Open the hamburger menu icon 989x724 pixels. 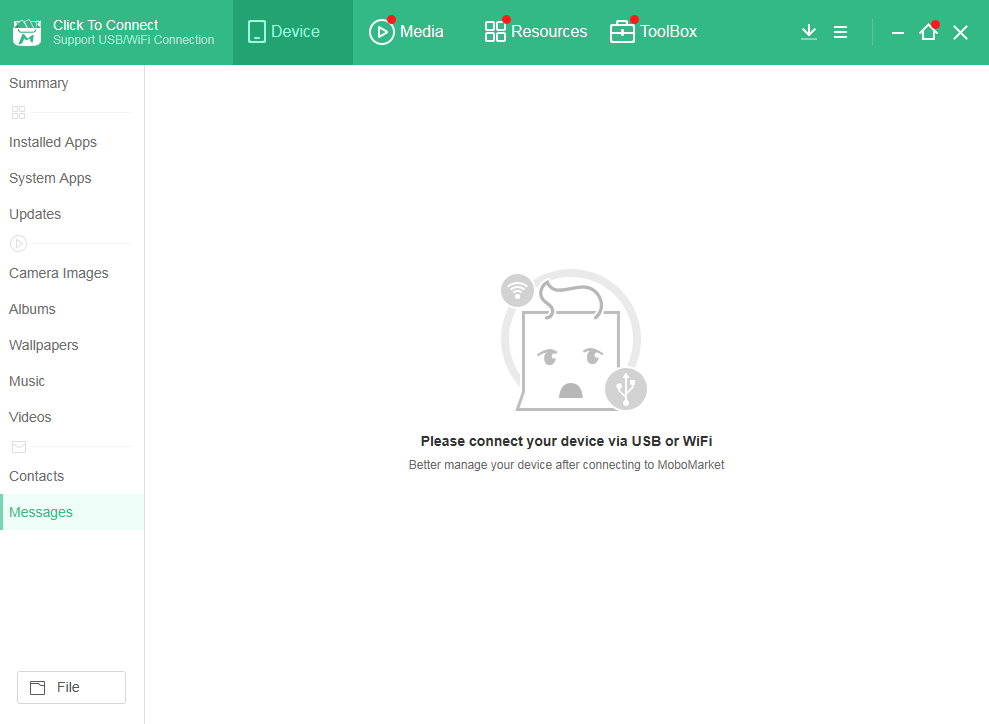(x=840, y=32)
